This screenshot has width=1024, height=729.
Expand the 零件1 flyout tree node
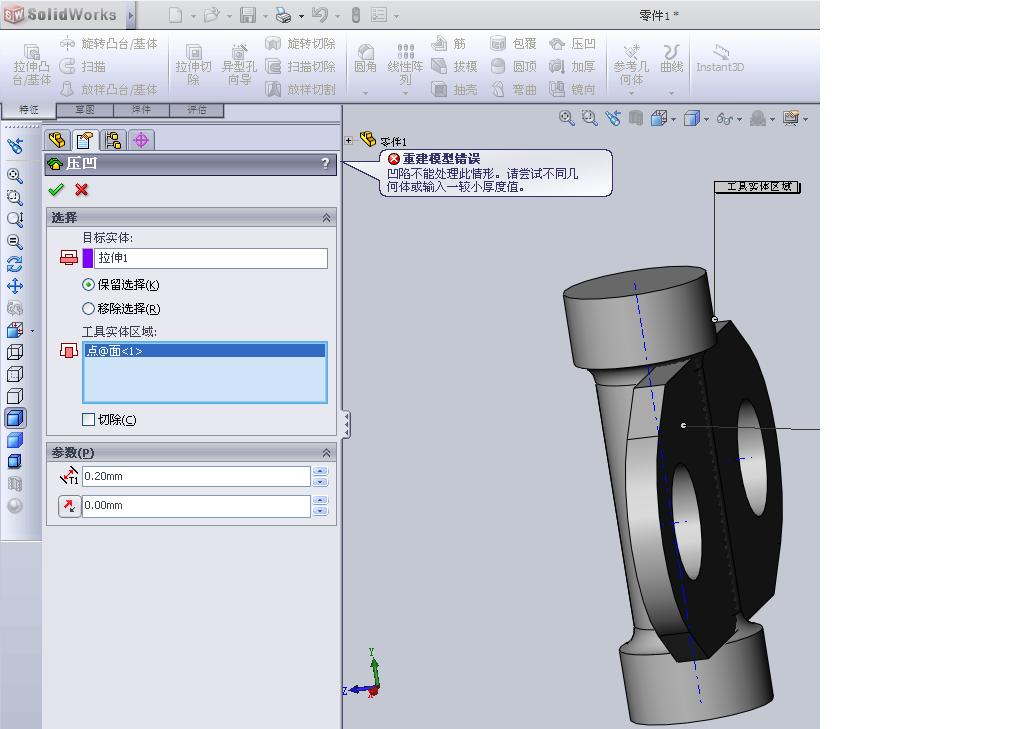(349, 140)
